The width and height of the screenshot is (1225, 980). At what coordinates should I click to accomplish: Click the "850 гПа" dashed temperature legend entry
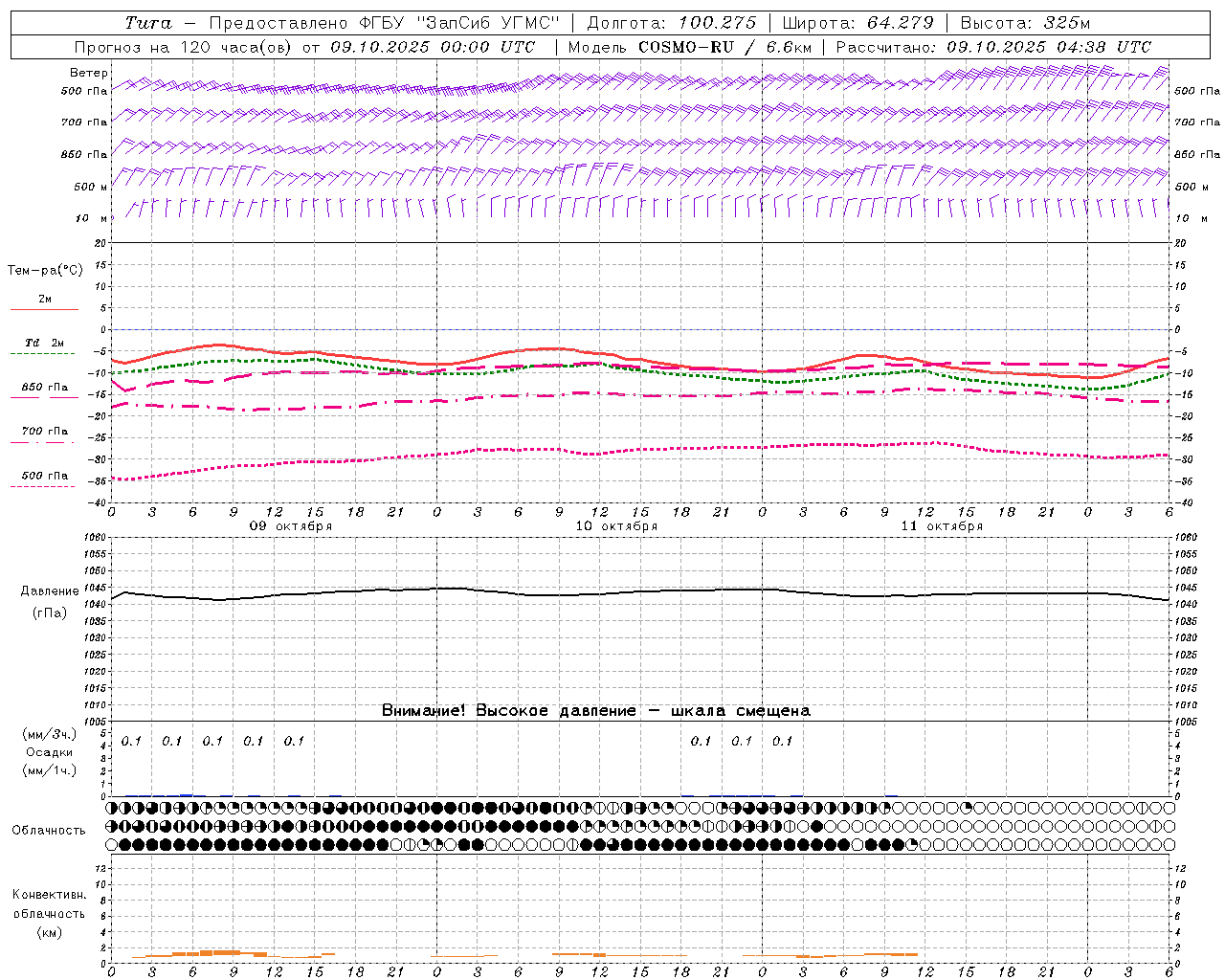pos(44,388)
